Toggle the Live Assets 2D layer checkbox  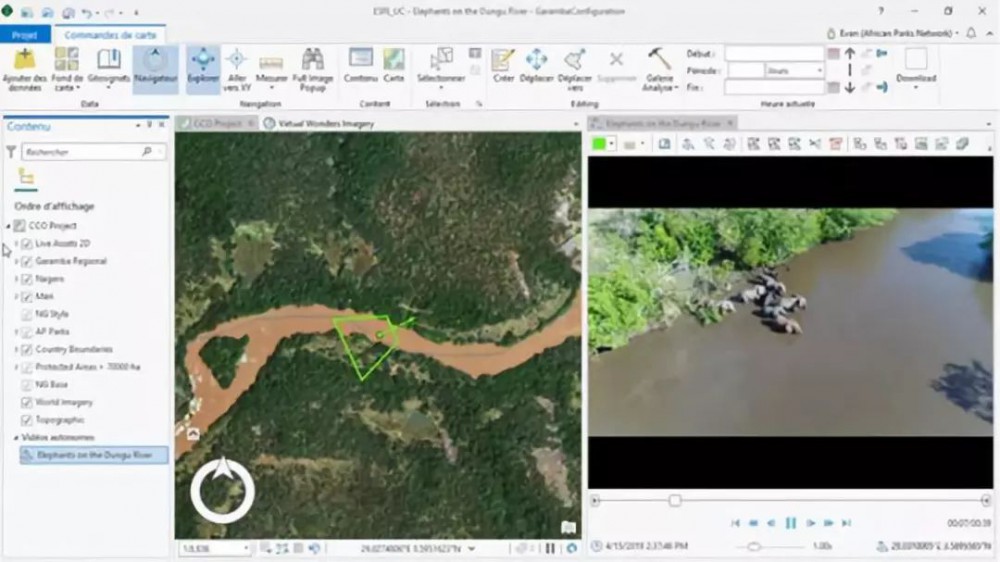pos(27,244)
